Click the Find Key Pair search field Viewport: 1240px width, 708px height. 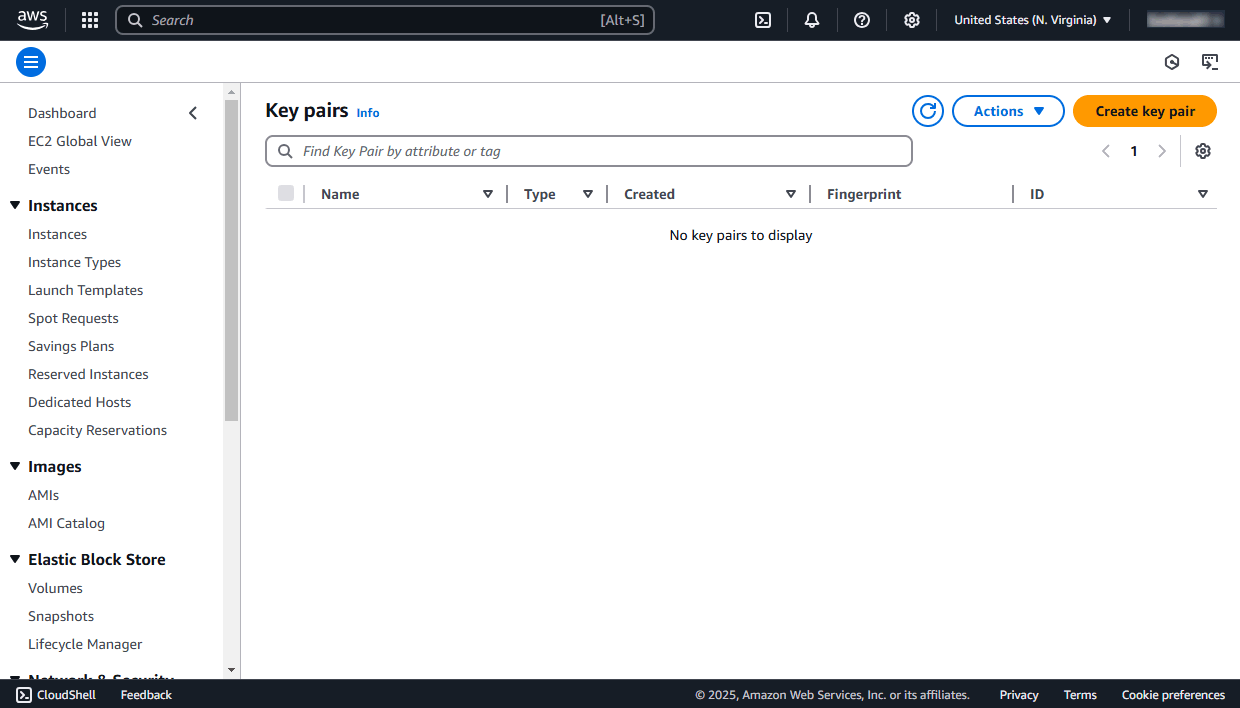pyautogui.click(x=588, y=150)
